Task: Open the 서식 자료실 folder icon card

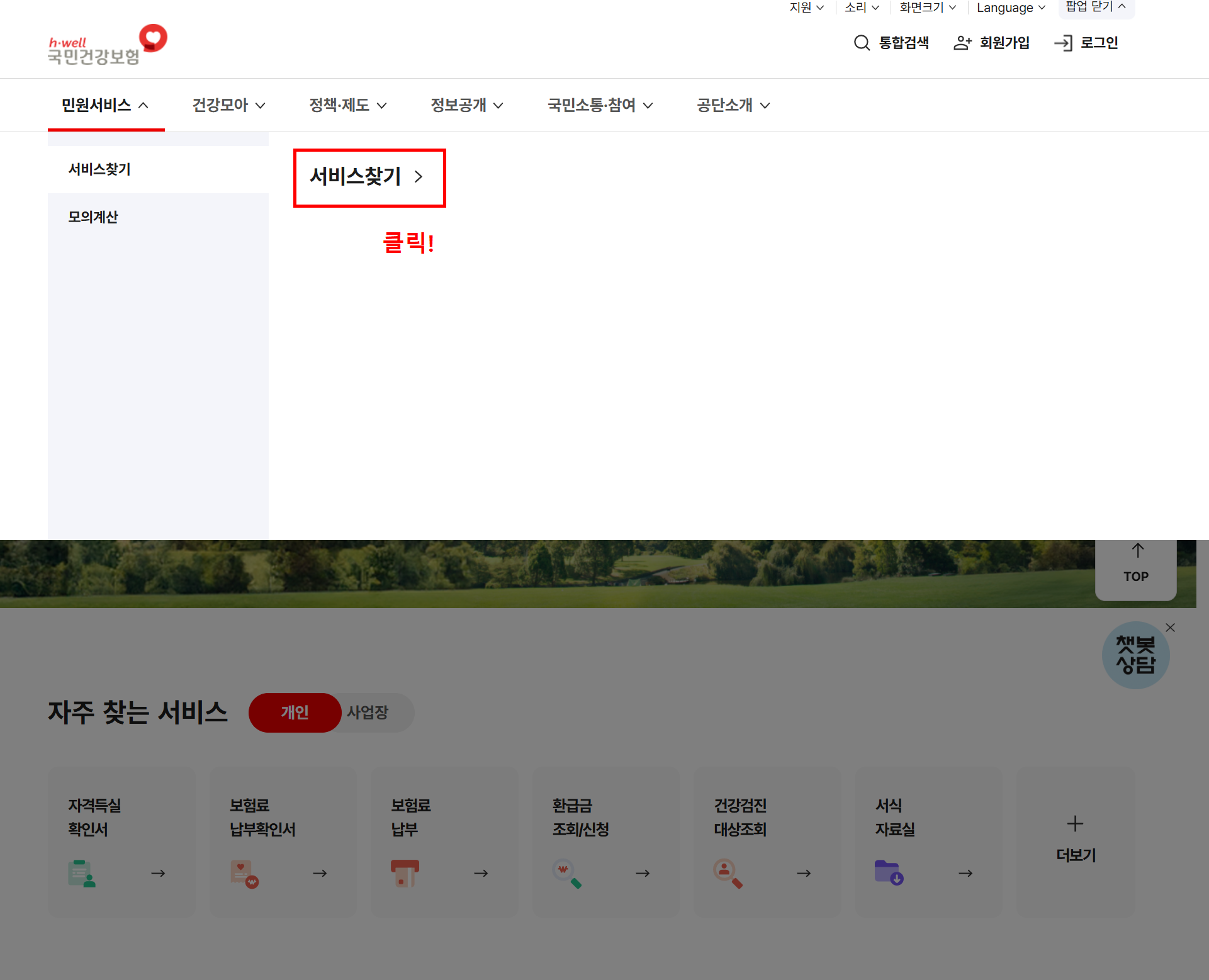Action: tap(889, 872)
